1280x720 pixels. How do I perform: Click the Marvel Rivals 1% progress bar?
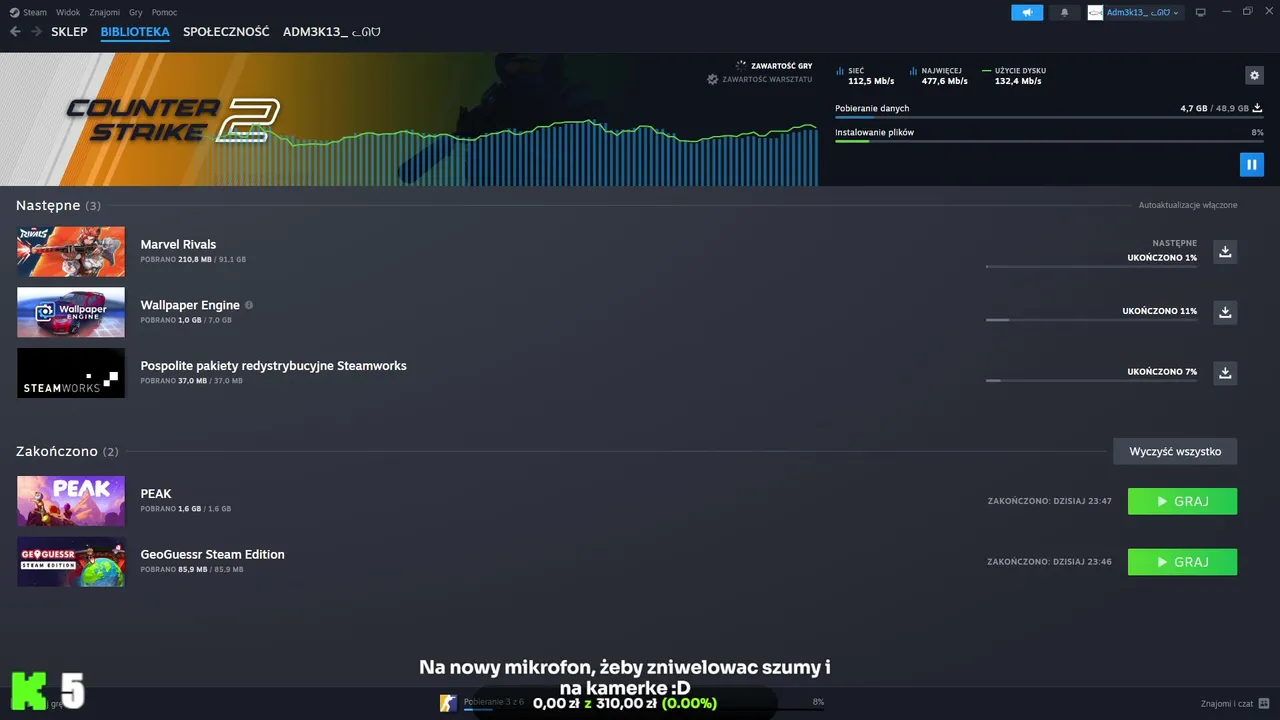[1091, 267]
